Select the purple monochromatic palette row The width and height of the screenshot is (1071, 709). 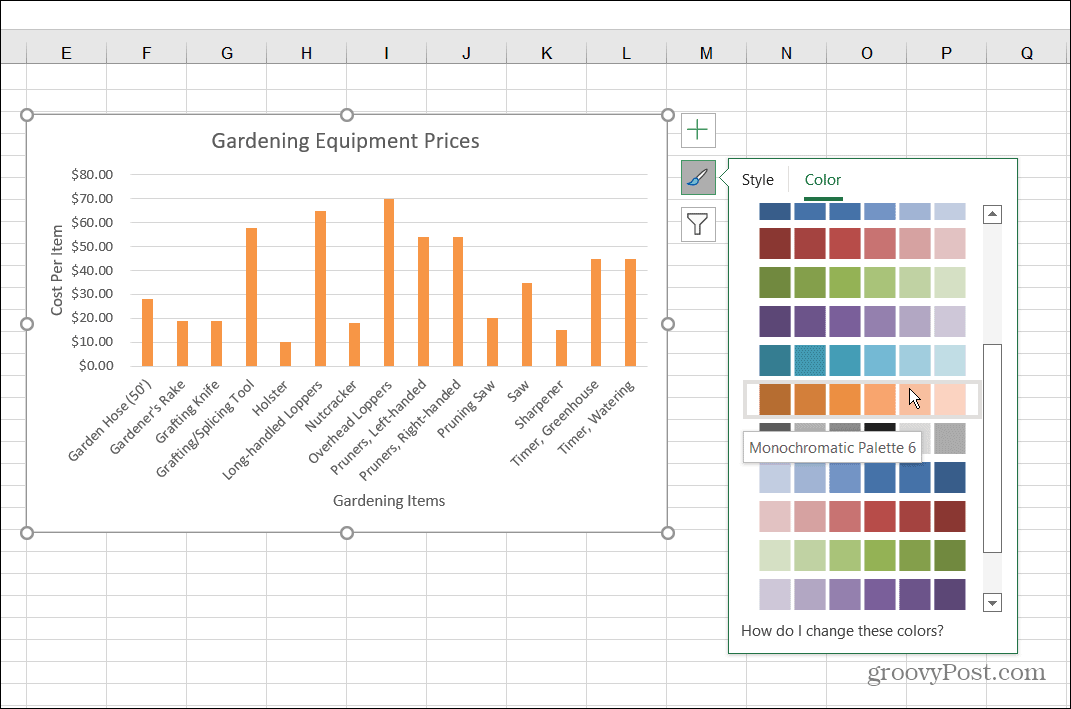(860, 320)
